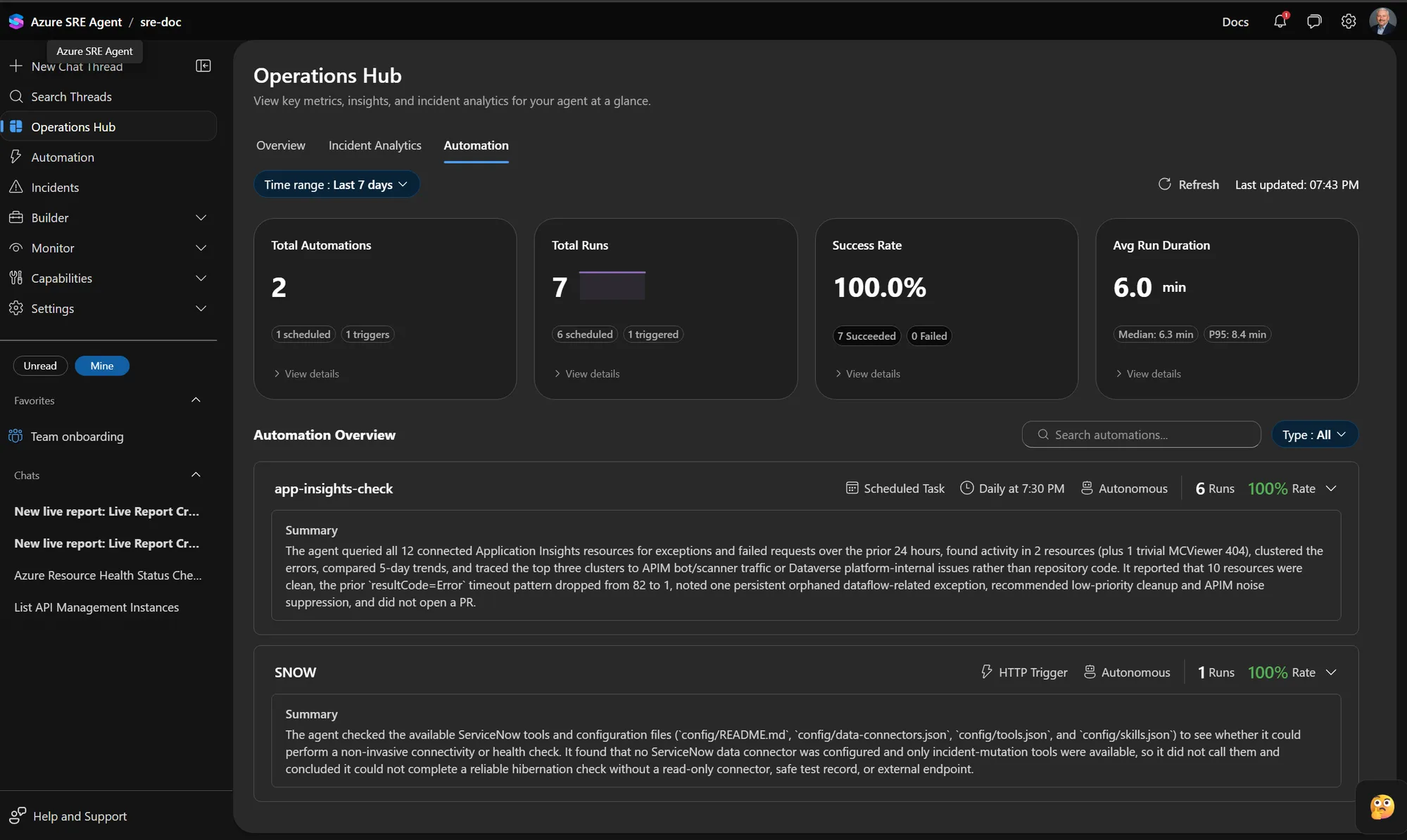Click the Azure SRE Agent logo icon
Viewport: 1407px width, 840px height.
click(x=16, y=21)
